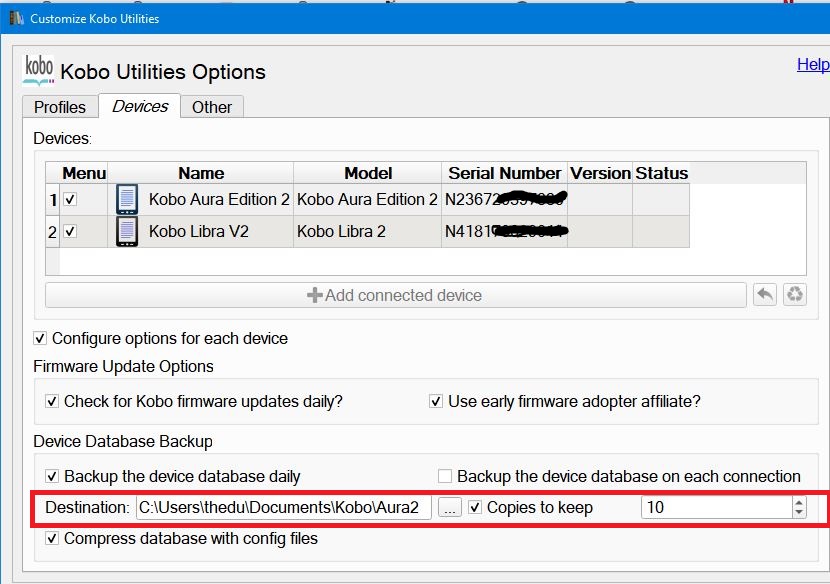Click serial number cell starting with N2367
This screenshot has height=584, width=830.
[x=504, y=199]
